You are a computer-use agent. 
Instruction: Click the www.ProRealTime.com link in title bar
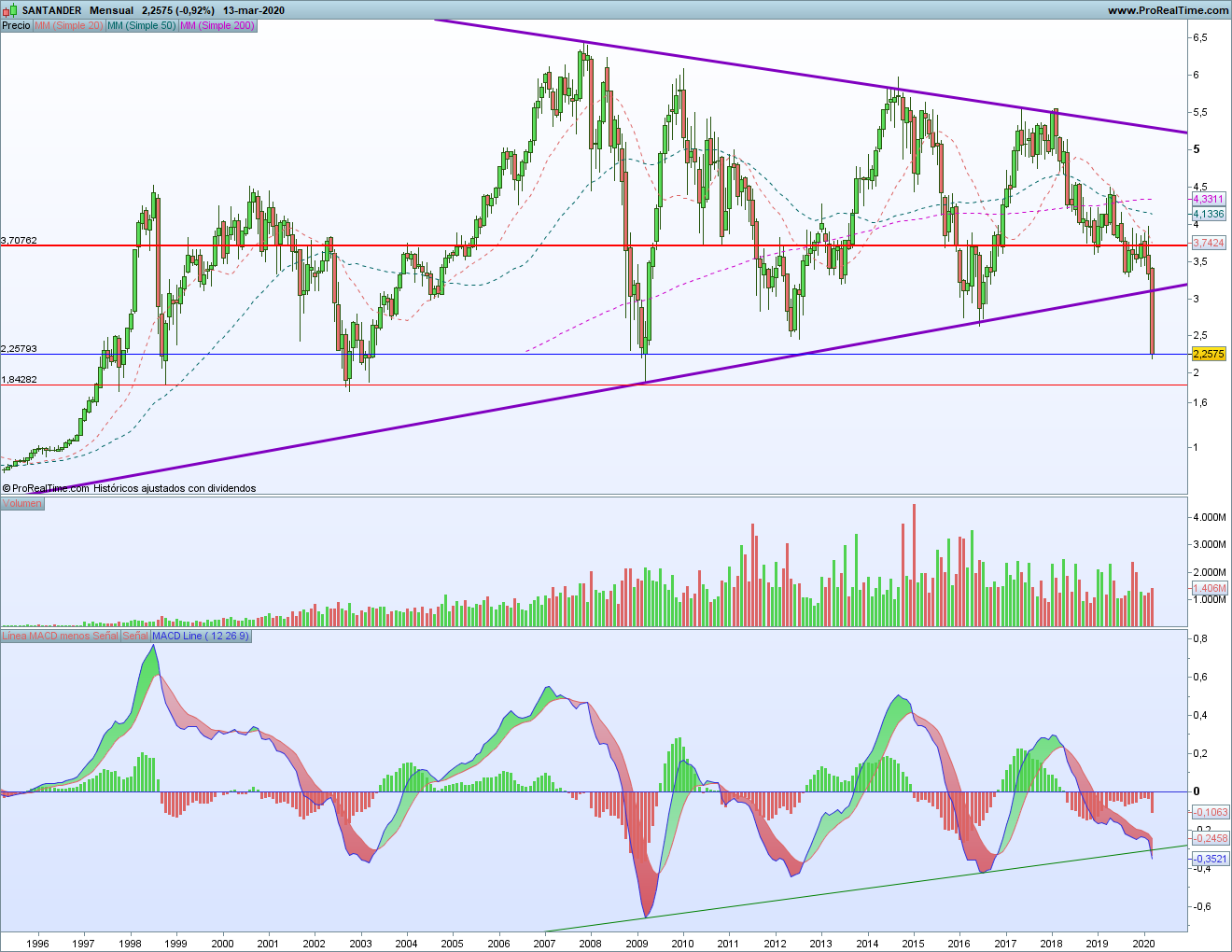pyautogui.click(x=1168, y=10)
